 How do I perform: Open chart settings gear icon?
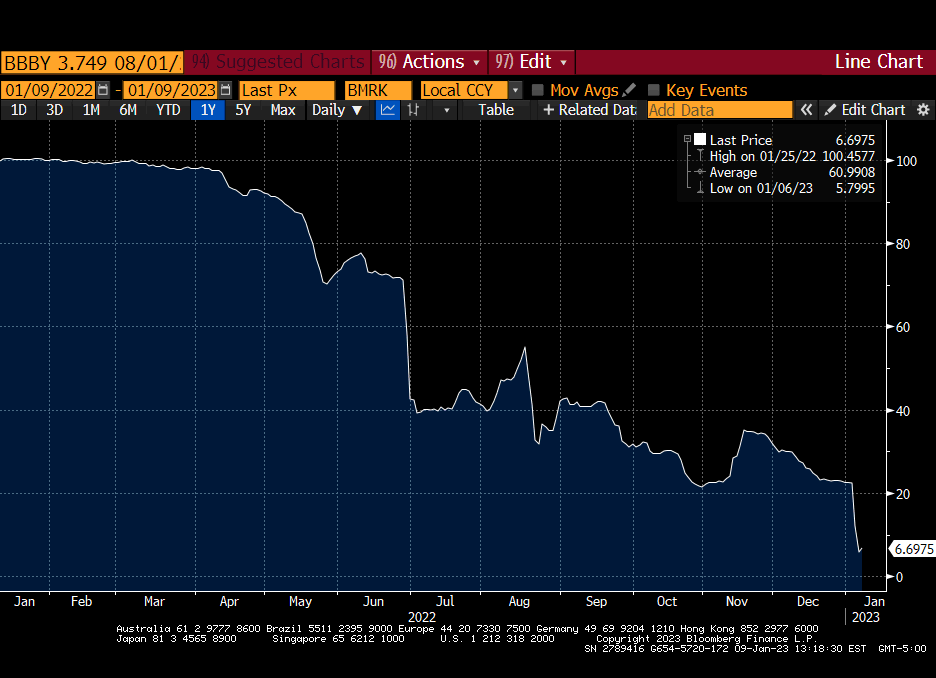[923, 110]
